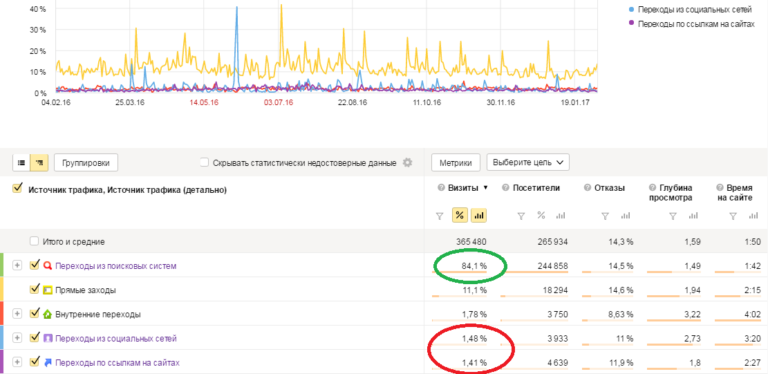
Task: Open settings gear for unreliable data
Action: click(x=407, y=163)
